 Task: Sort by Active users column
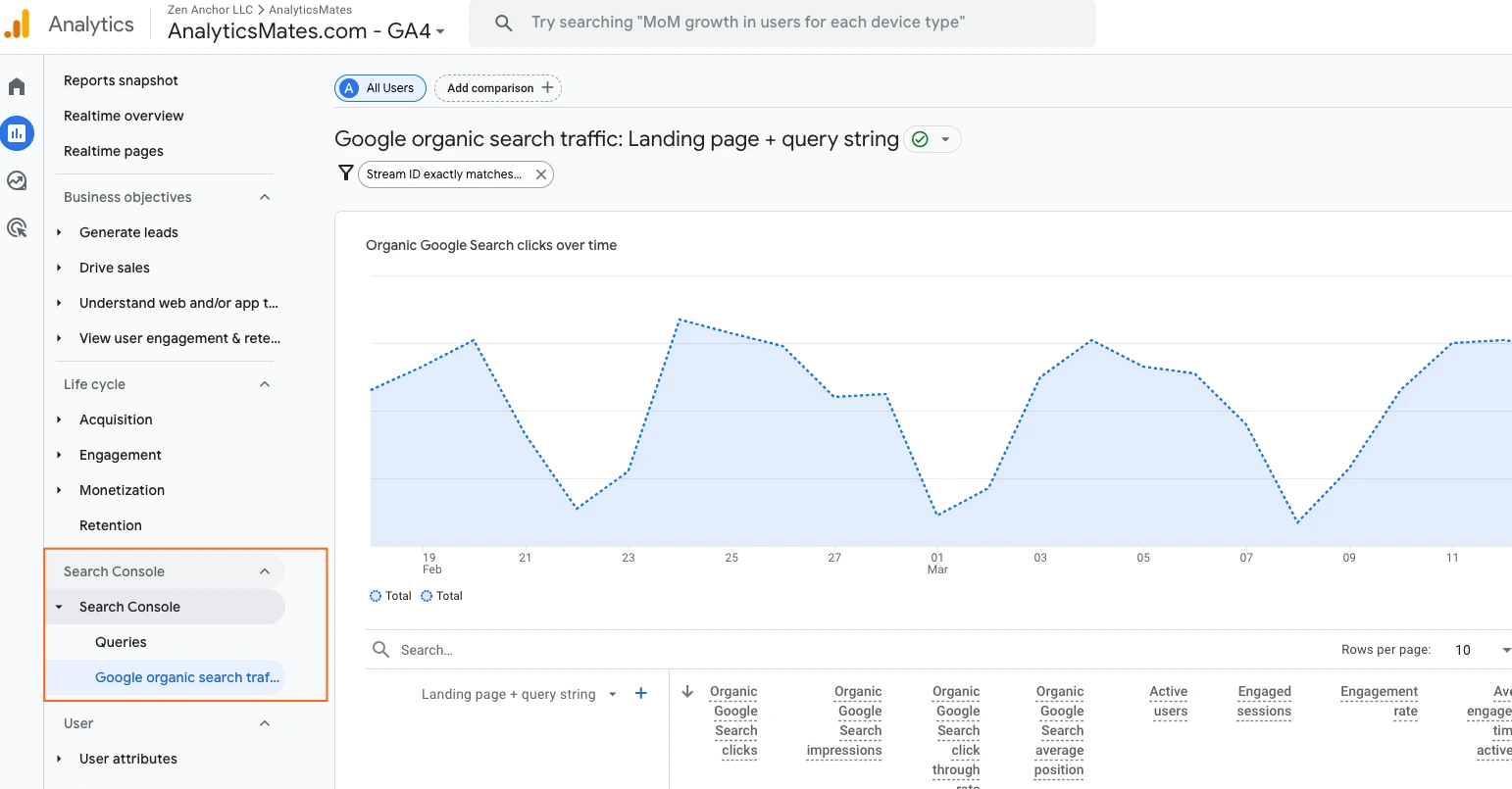[1169, 702]
